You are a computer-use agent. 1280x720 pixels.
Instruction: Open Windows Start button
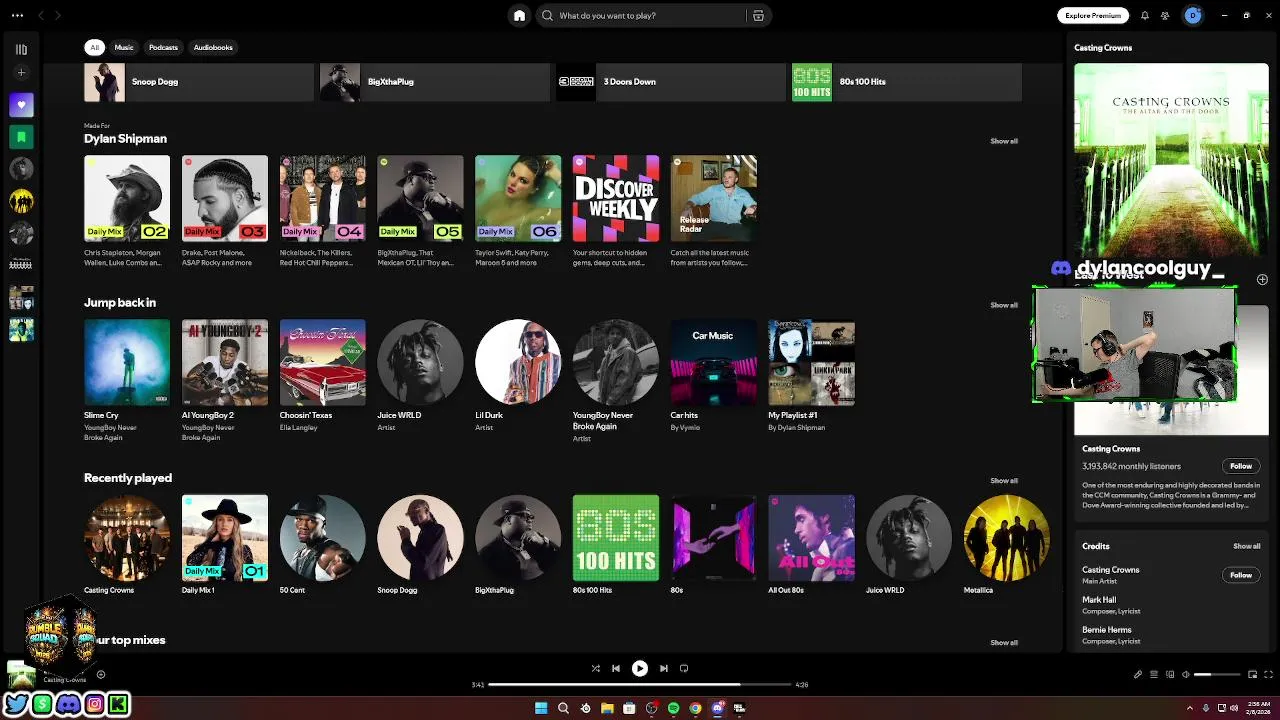[x=541, y=708]
